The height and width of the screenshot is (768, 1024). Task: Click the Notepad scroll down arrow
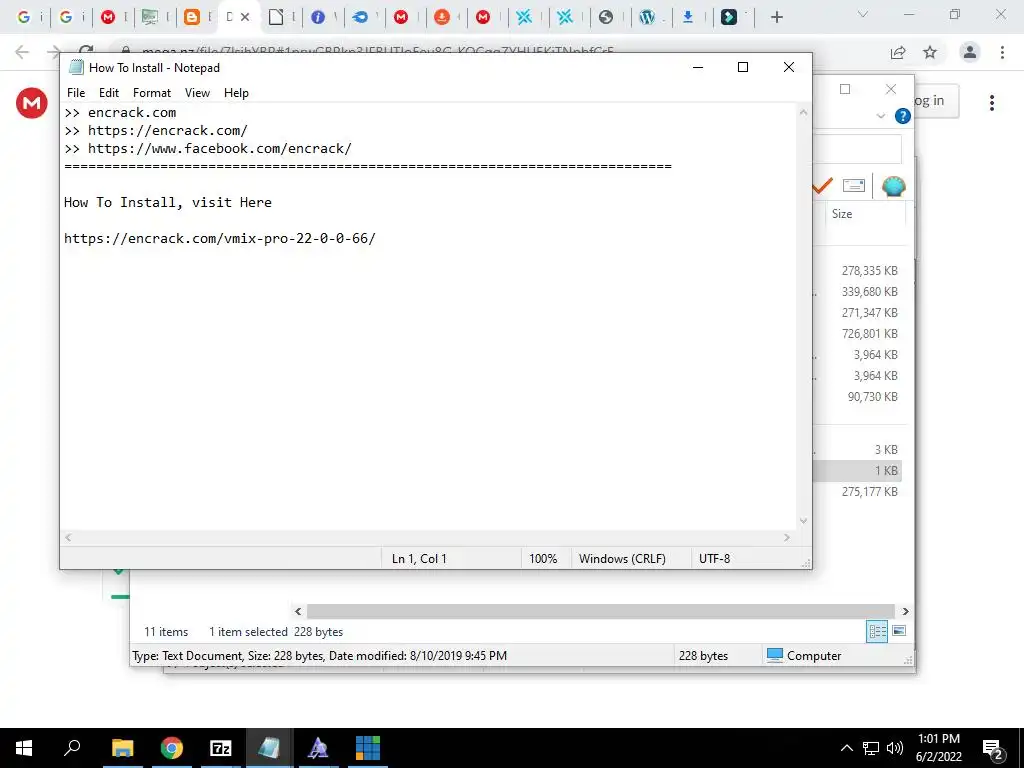tap(803, 520)
